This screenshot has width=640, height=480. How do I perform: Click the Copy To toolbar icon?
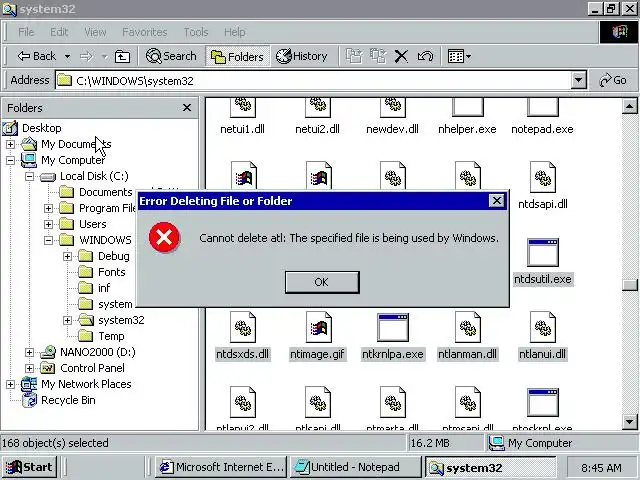378,56
